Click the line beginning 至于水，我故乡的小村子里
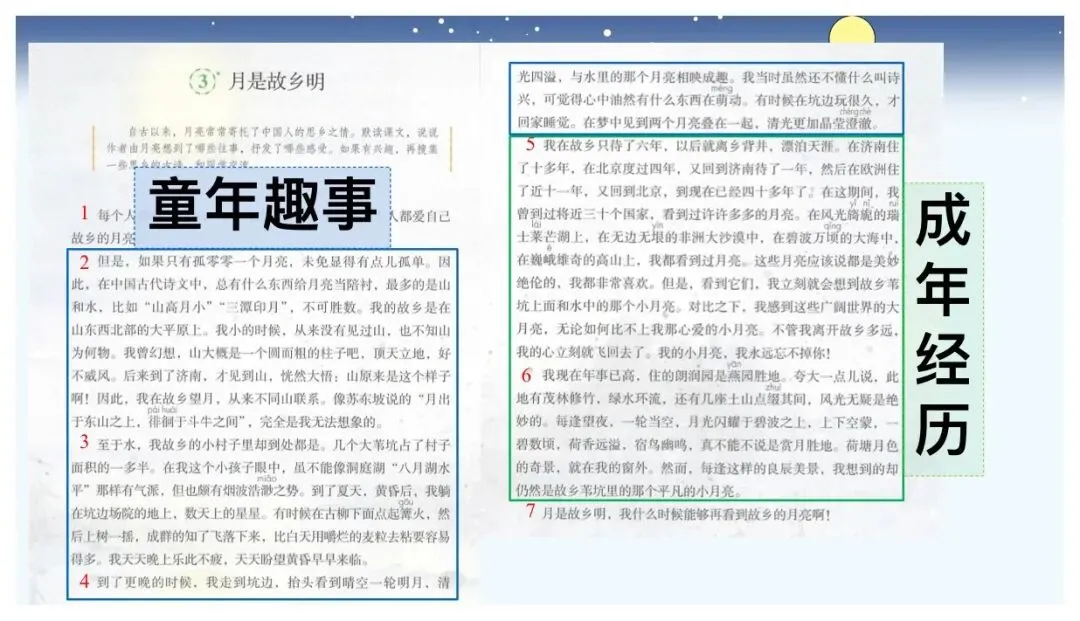 click(x=273, y=445)
